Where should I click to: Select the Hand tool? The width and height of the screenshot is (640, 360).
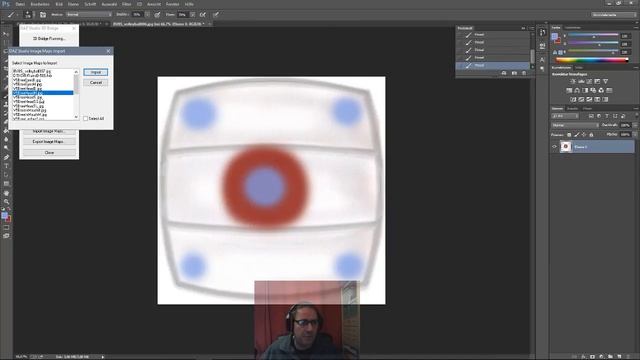[6, 193]
